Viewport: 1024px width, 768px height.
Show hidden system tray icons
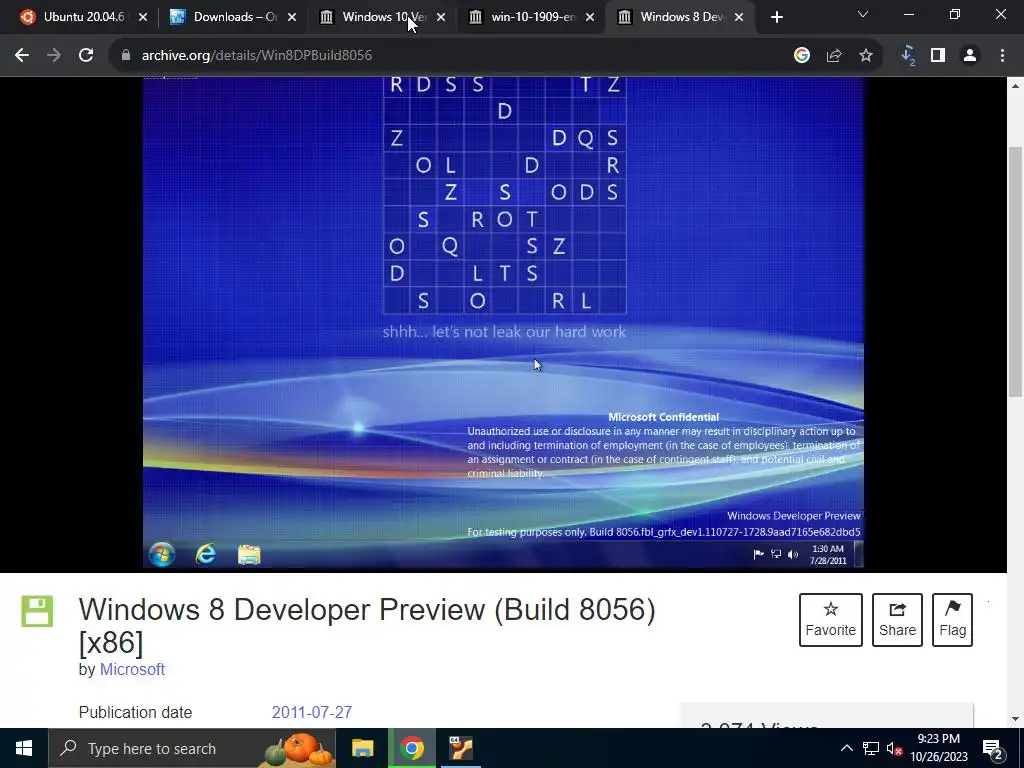click(x=846, y=748)
